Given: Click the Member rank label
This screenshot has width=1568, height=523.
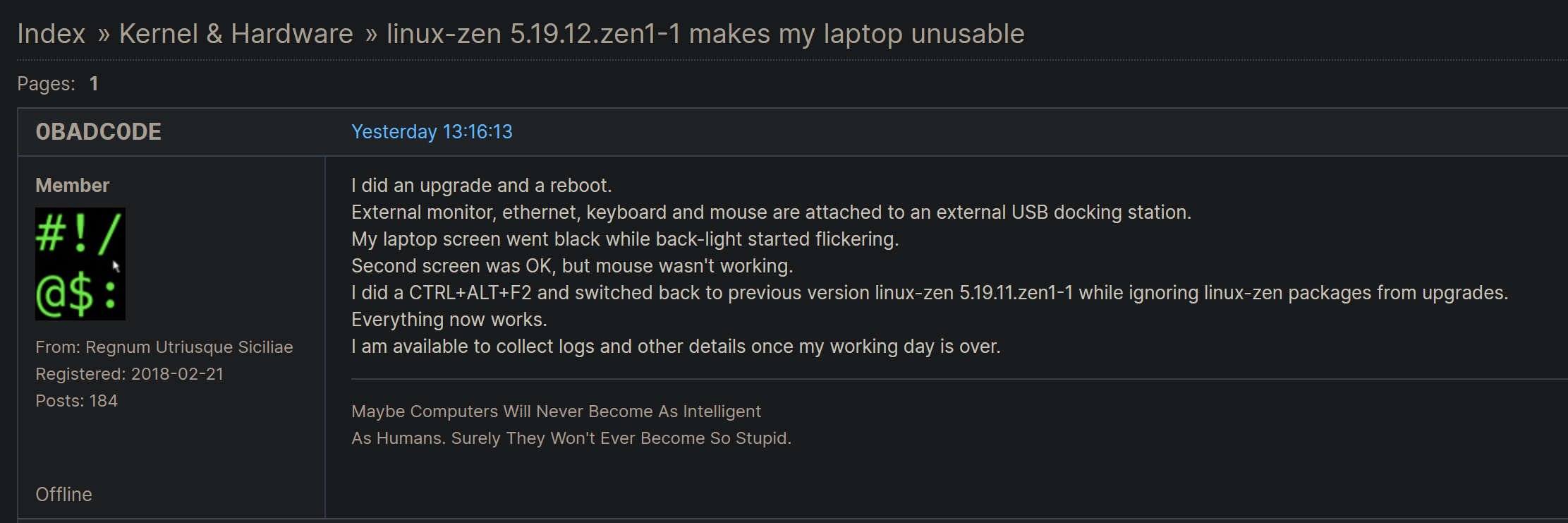Looking at the screenshot, I should tap(72, 185).
